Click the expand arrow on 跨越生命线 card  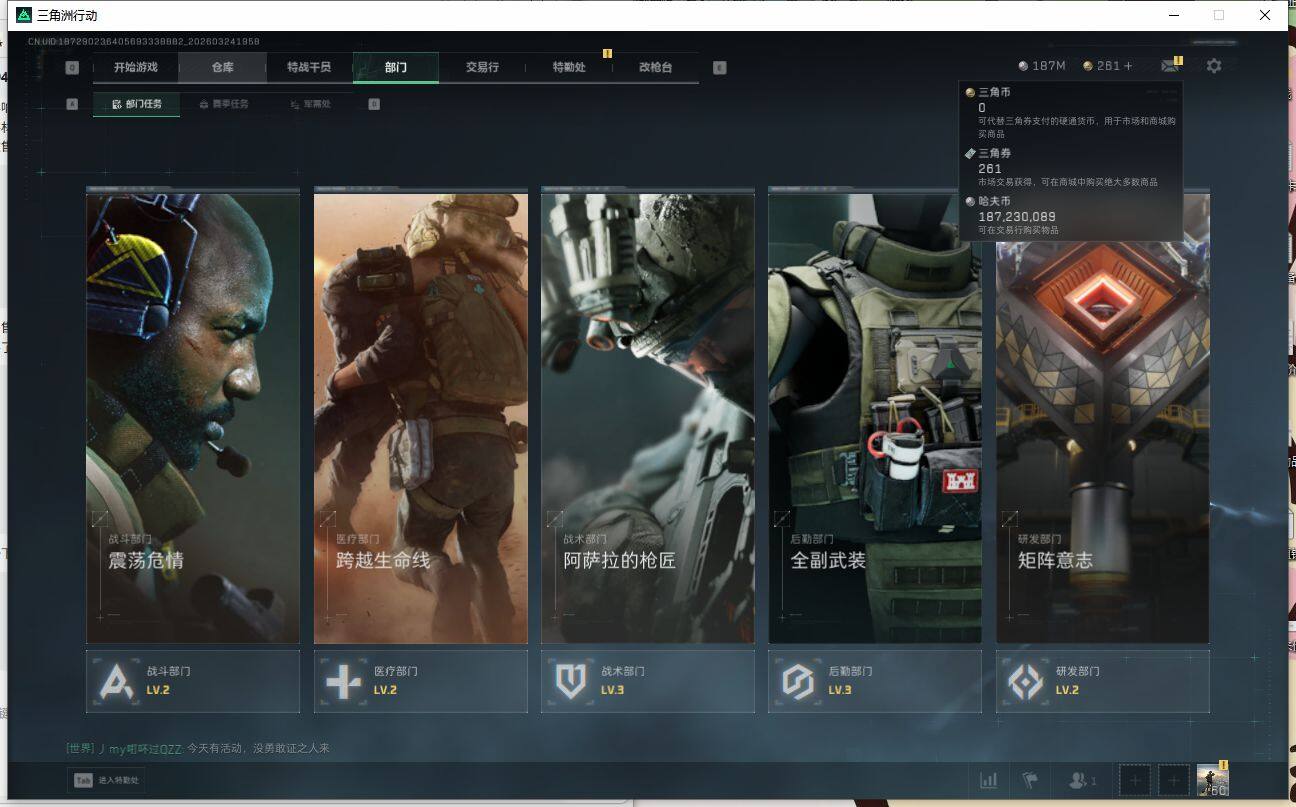click(x=327, y=518)
